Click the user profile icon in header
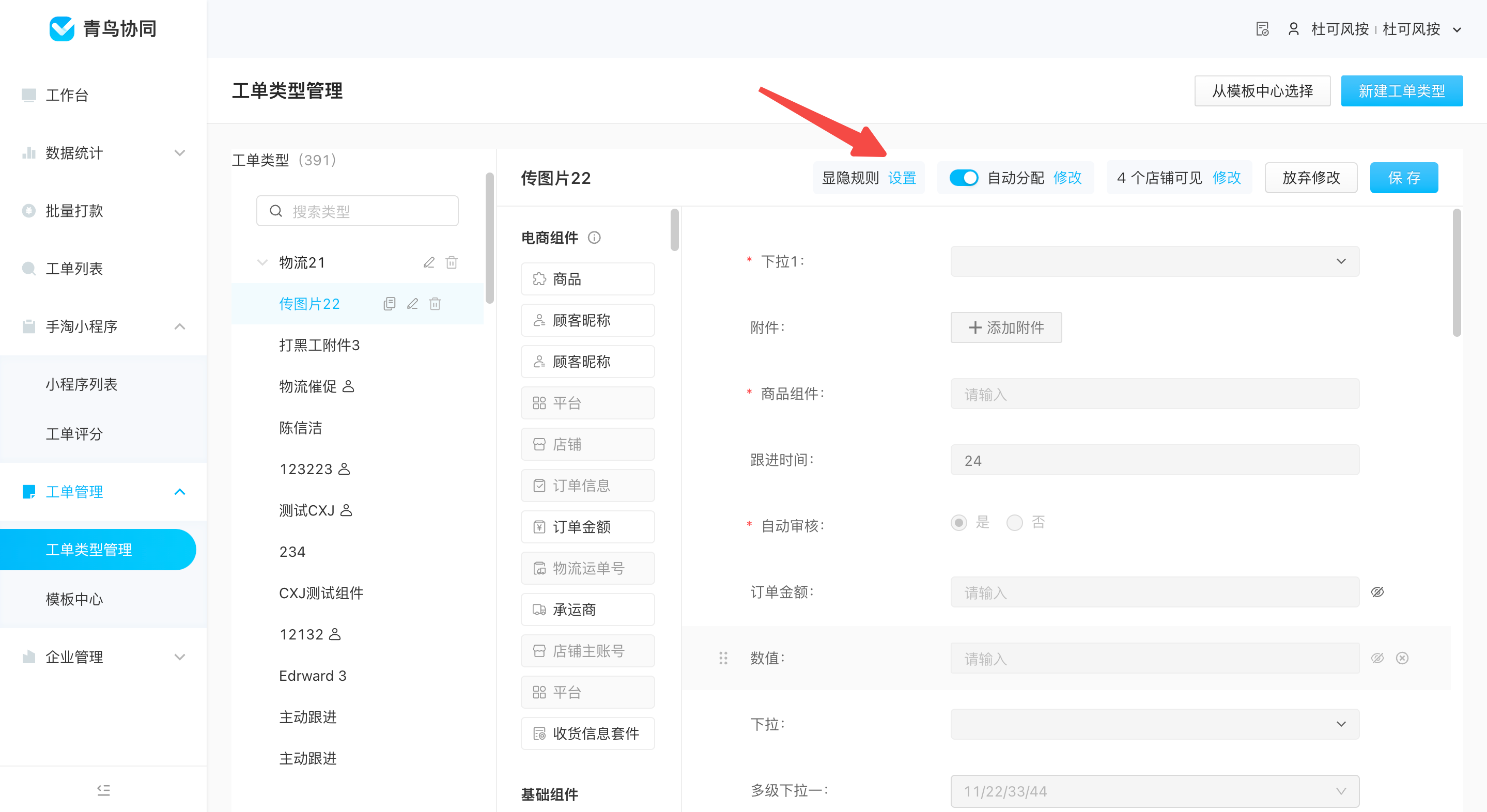Screen dimensions: 1487x812 coord(1293,29)
